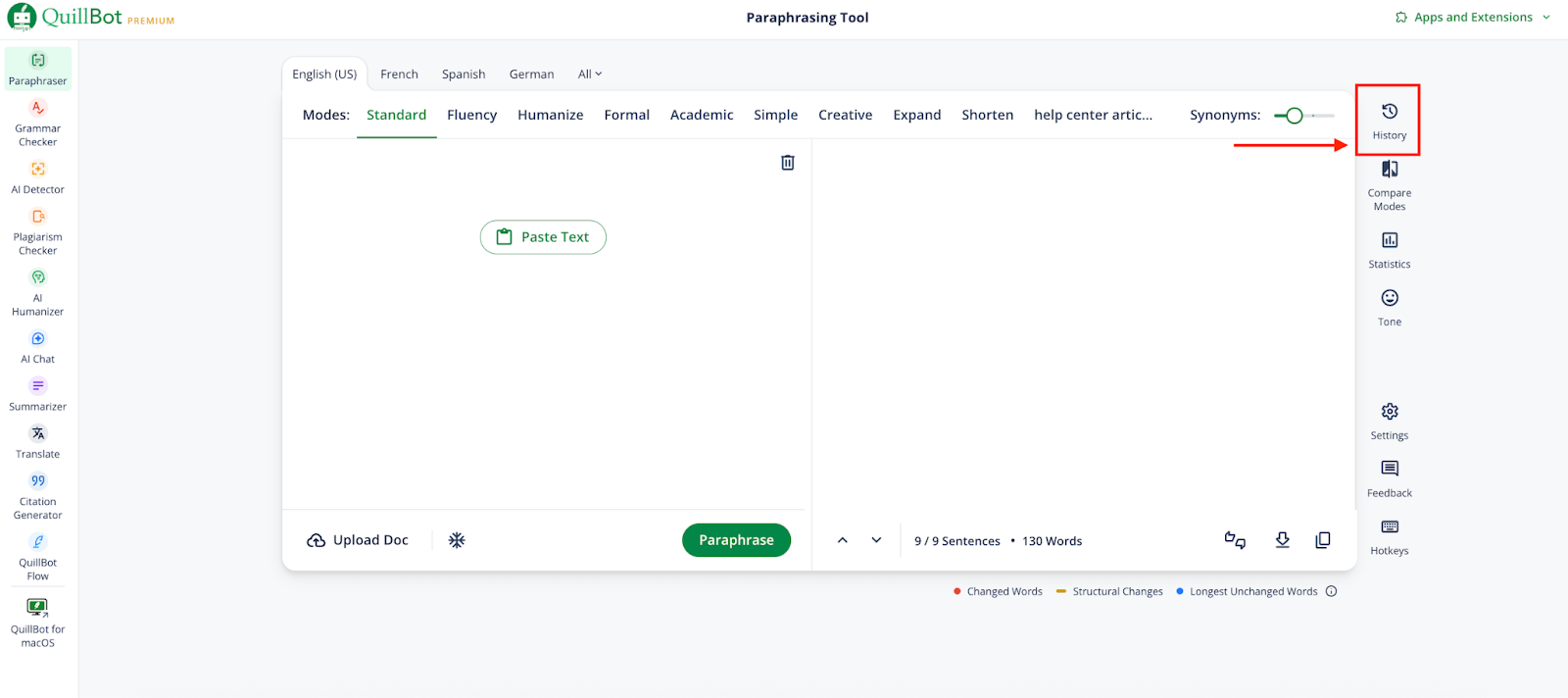Click the freeze words snowflake icon
The width and height of the screenshot is (1568, 698).
(x=457, y=540)
